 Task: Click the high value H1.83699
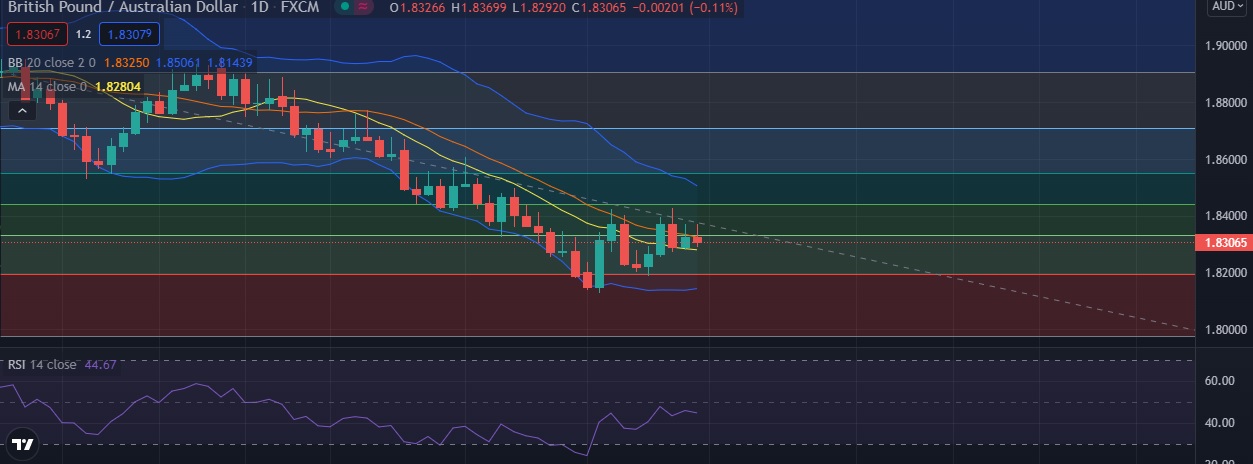coord(480,7)
